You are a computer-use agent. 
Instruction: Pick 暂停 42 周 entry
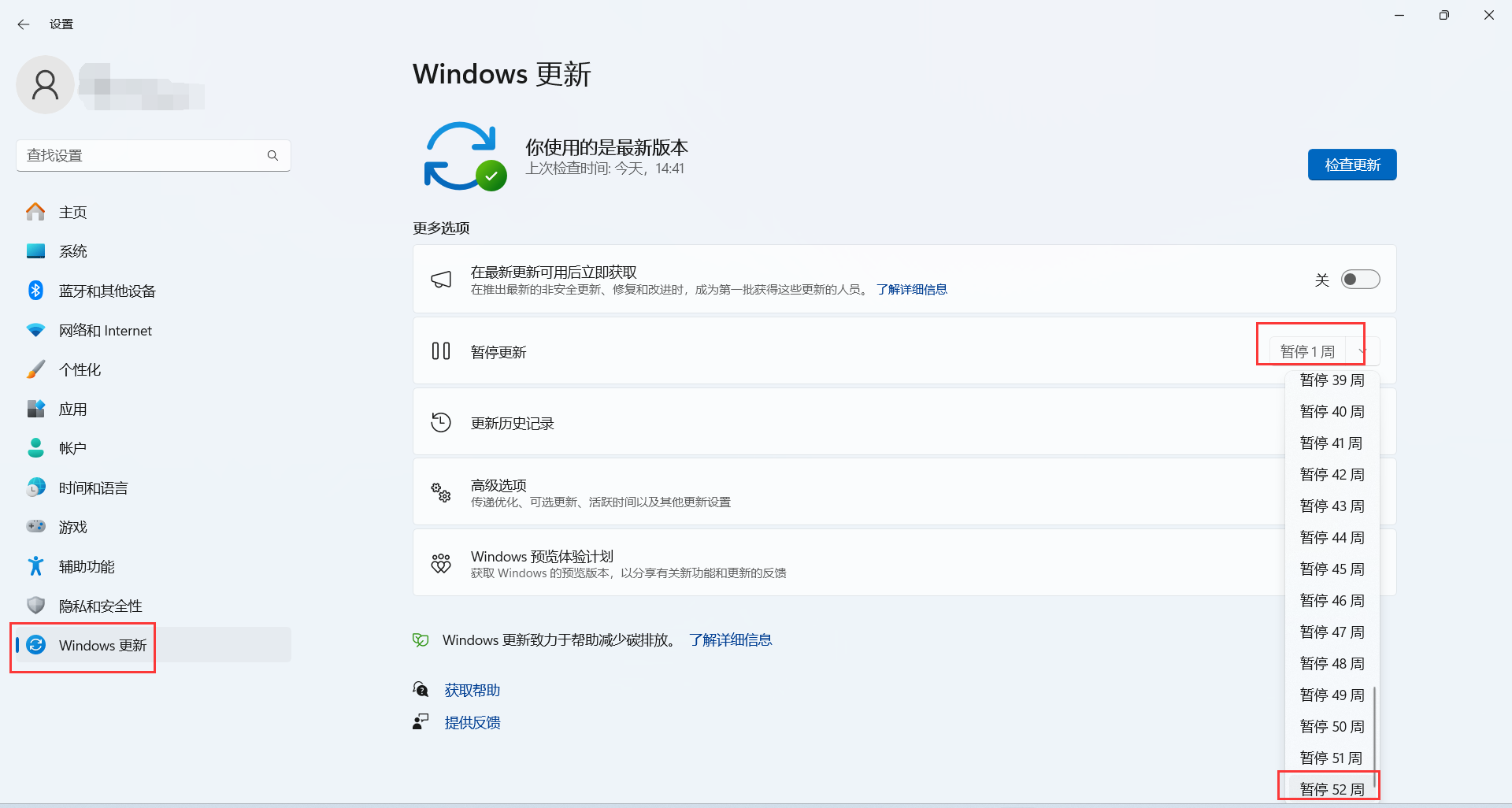(1332, 475)
